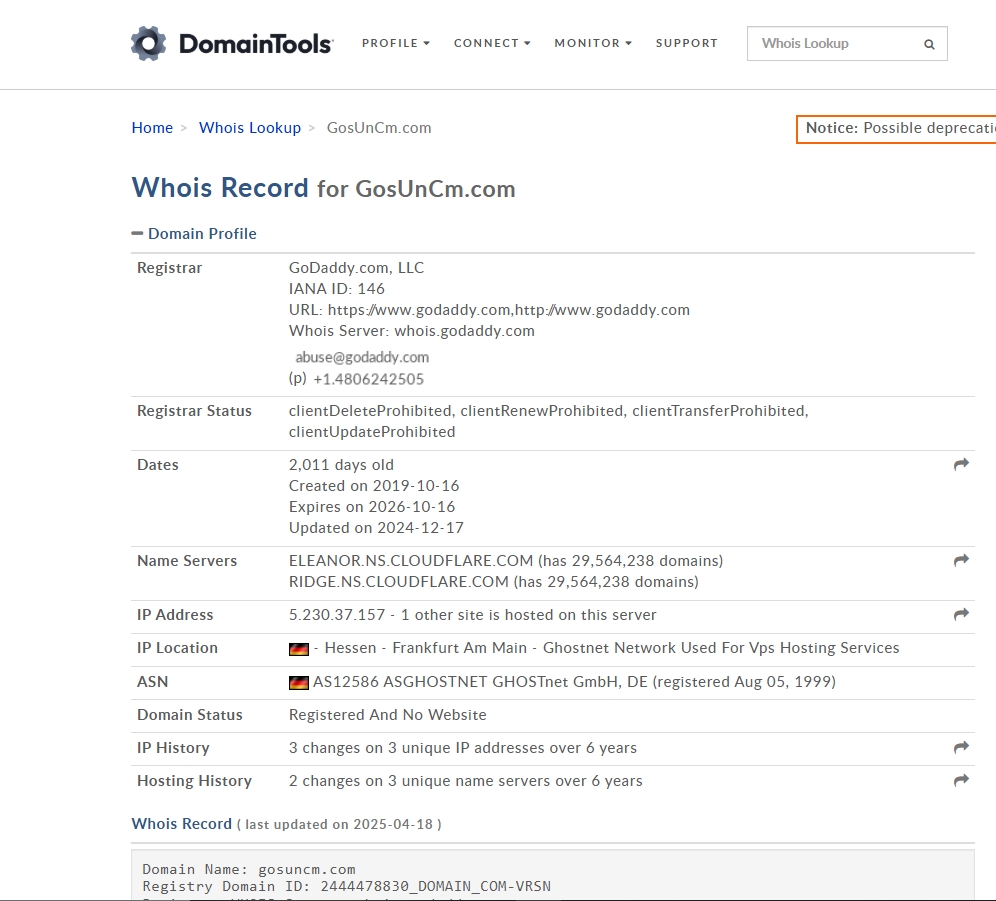Select the clientDeleteProhibited status text
996x901 pixels.
[x=370, y=410]
